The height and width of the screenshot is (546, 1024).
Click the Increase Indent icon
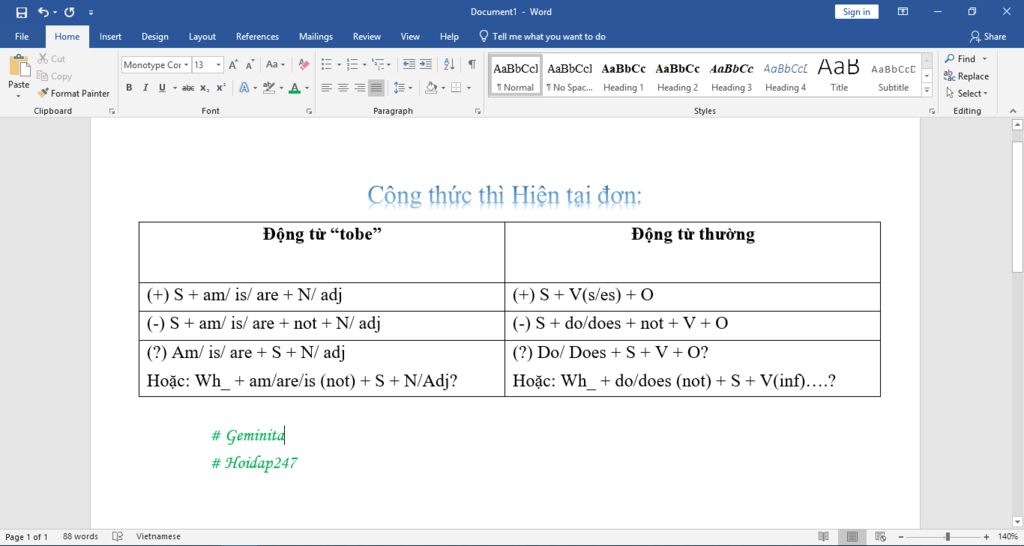point(428,65)
